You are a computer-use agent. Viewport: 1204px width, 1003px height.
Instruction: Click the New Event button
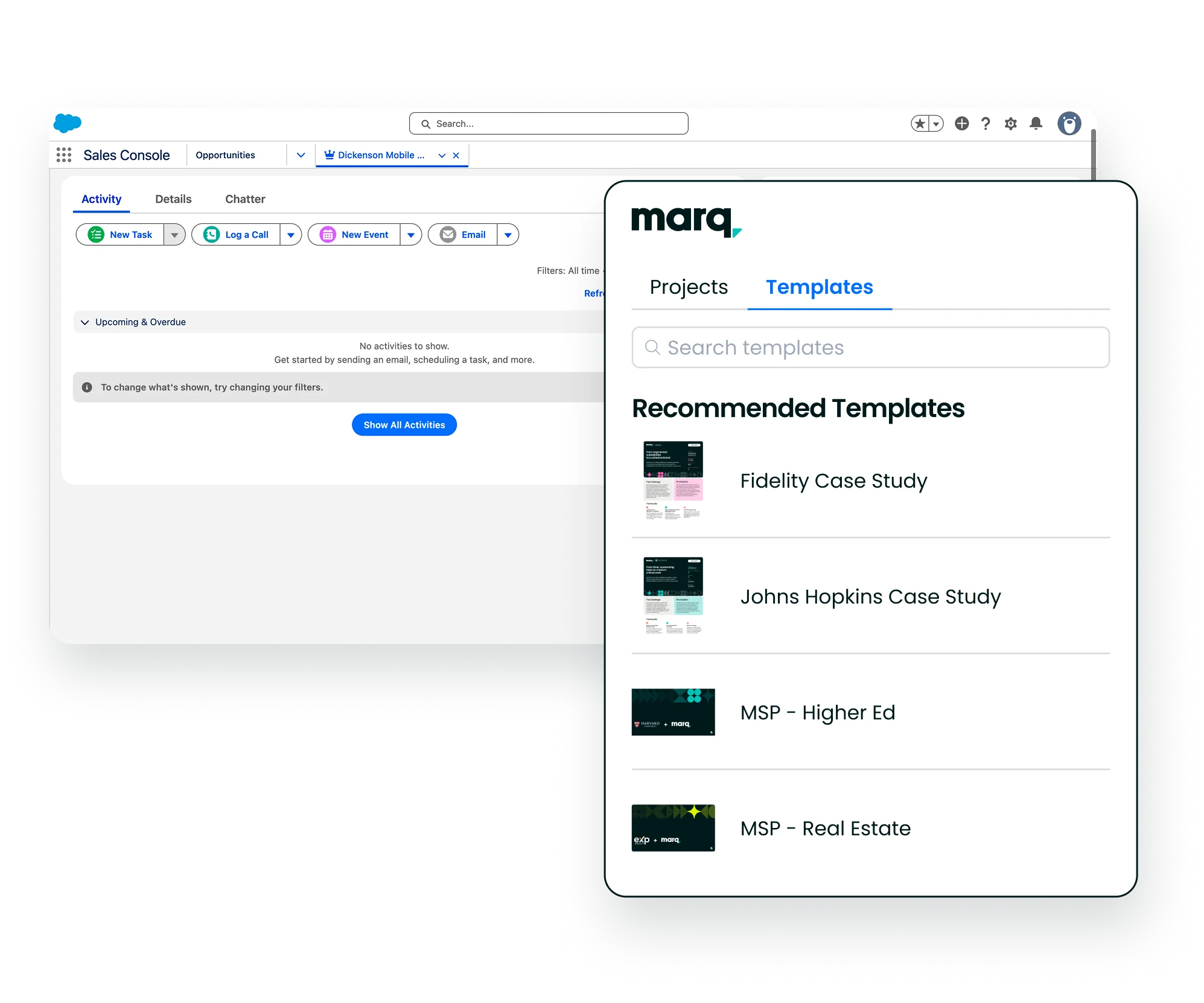(354, 235)
